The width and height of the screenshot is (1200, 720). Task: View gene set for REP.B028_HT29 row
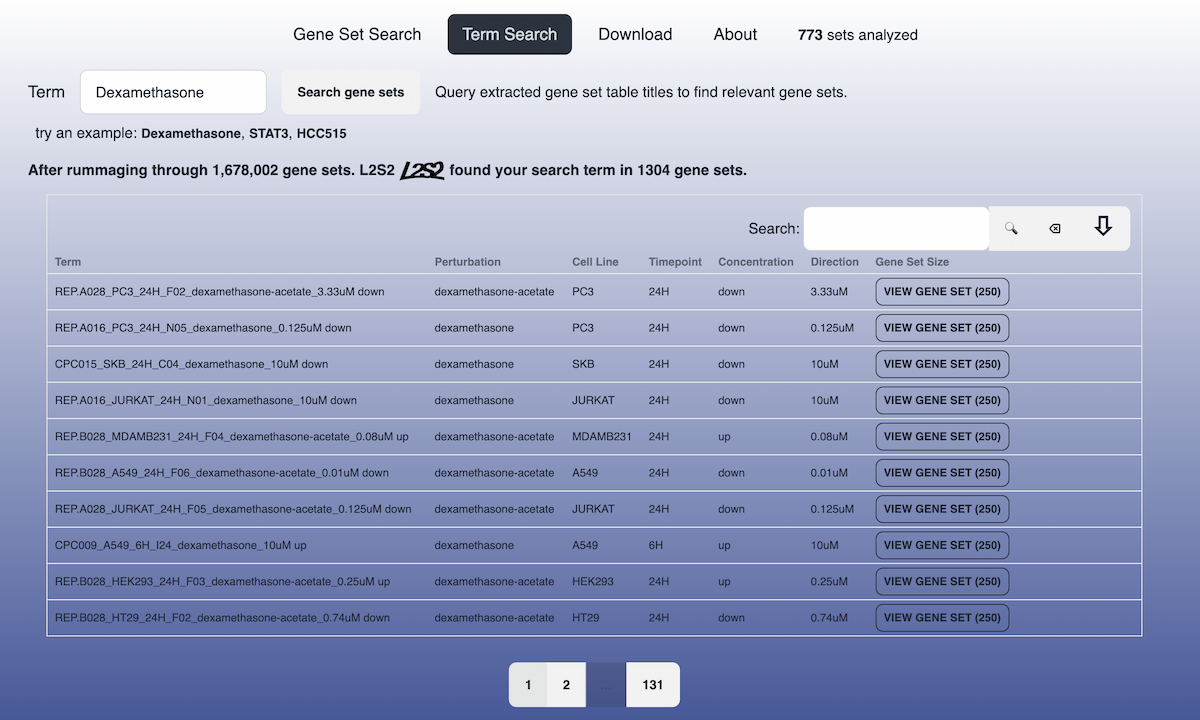click(942, 618)
